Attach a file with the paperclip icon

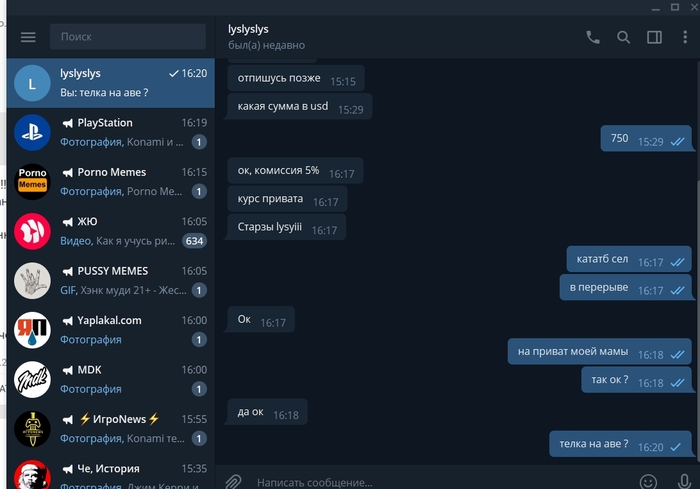[233, 482]
